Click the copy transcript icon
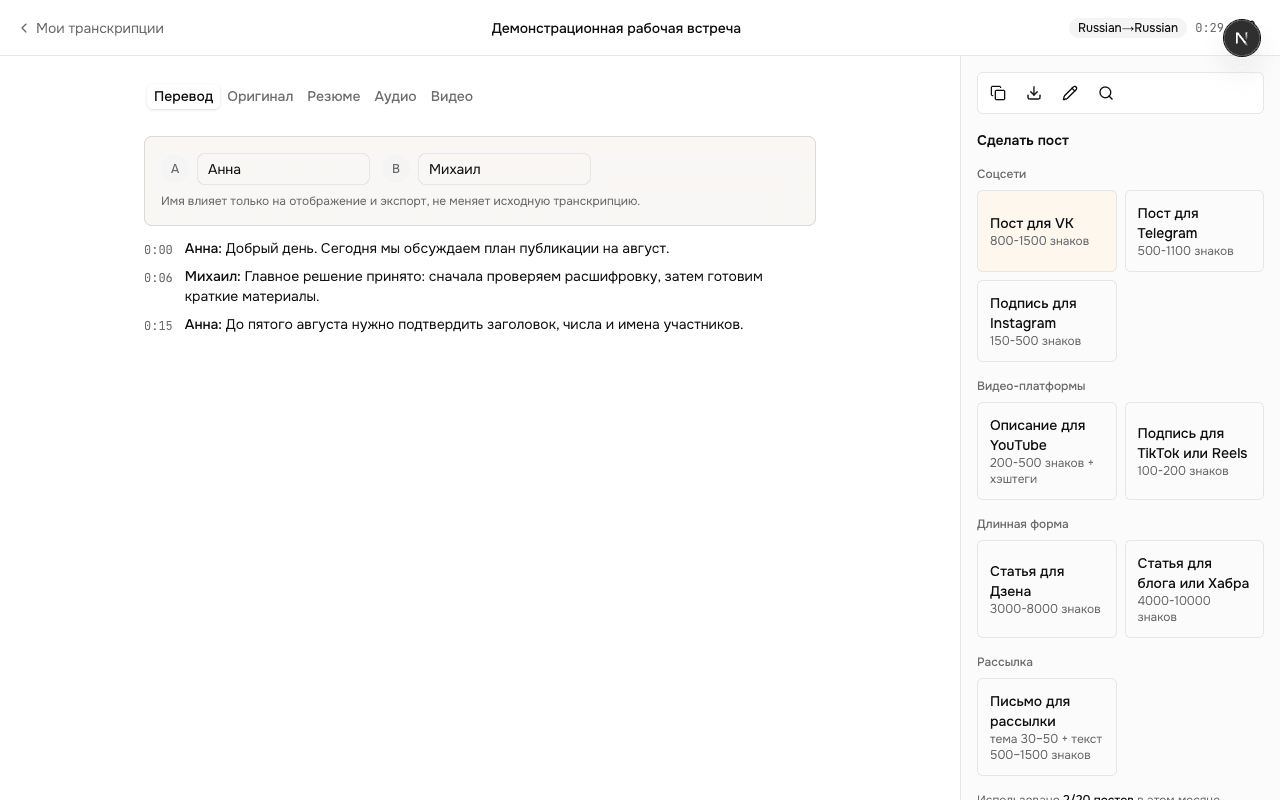Screen dimensions: 1280x800 pos(998,93)
